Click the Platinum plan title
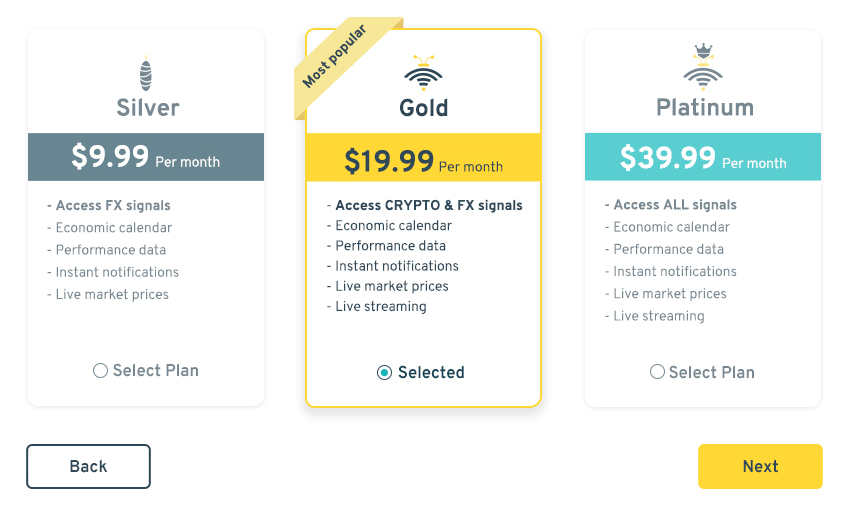Viewport: 850px width, 514px height. pos(704,108)
